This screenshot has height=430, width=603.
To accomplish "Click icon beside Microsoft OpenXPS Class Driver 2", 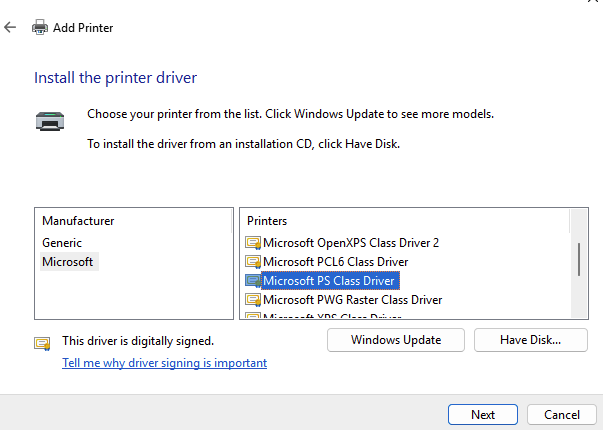I will (x=252, y=242).
